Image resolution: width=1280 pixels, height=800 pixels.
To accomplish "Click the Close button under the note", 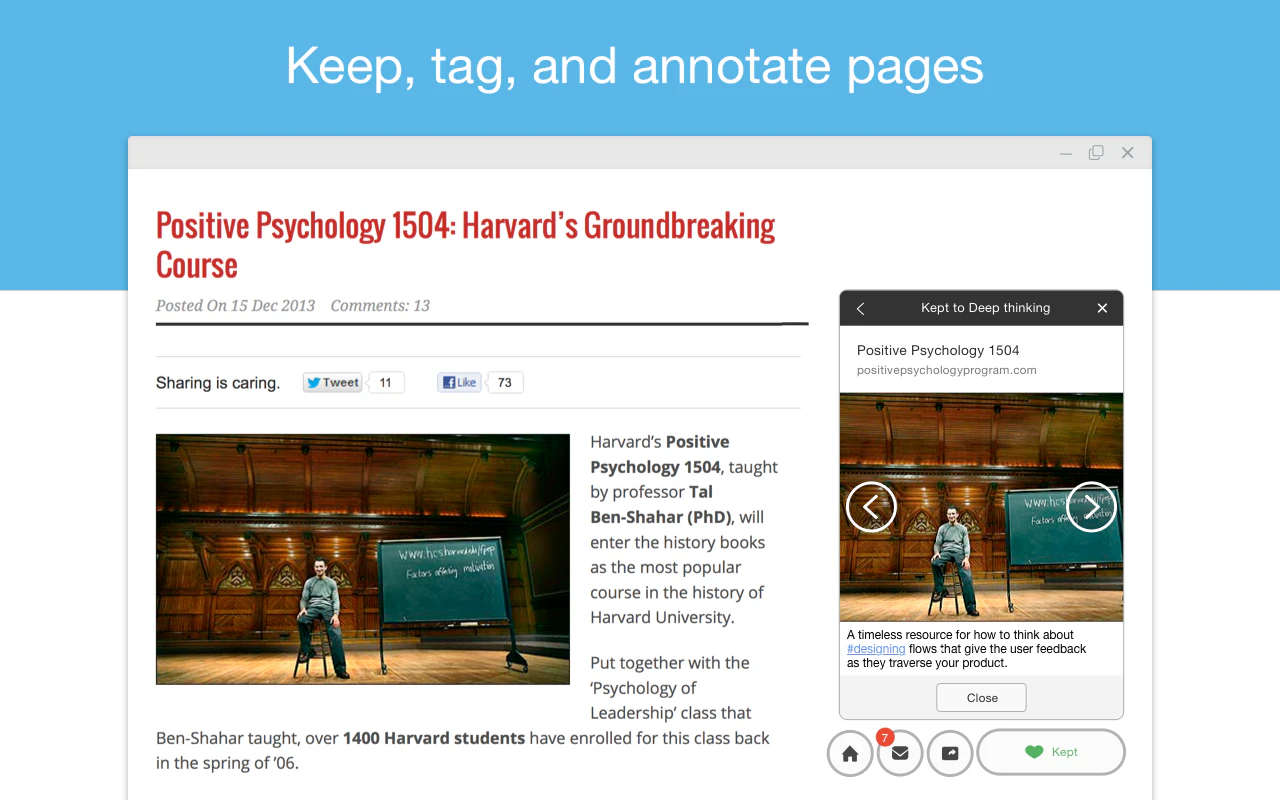I will [981, 698].
